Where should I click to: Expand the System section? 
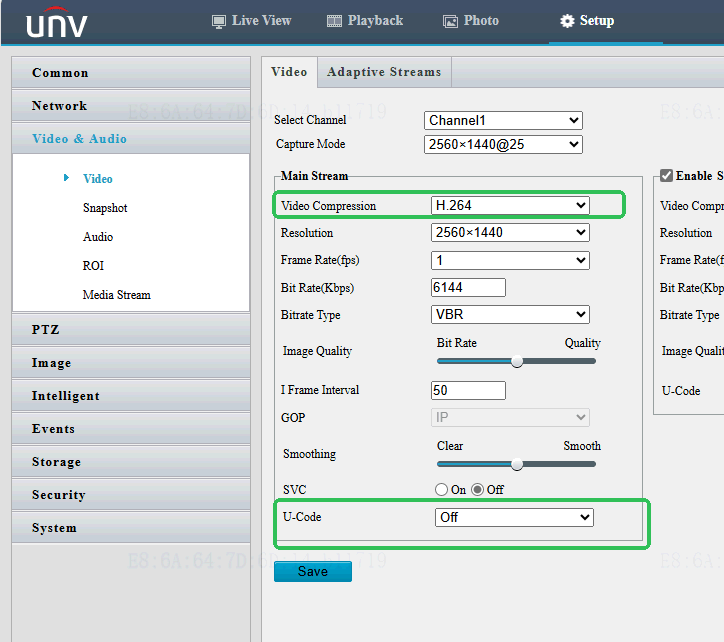[131, 527]
